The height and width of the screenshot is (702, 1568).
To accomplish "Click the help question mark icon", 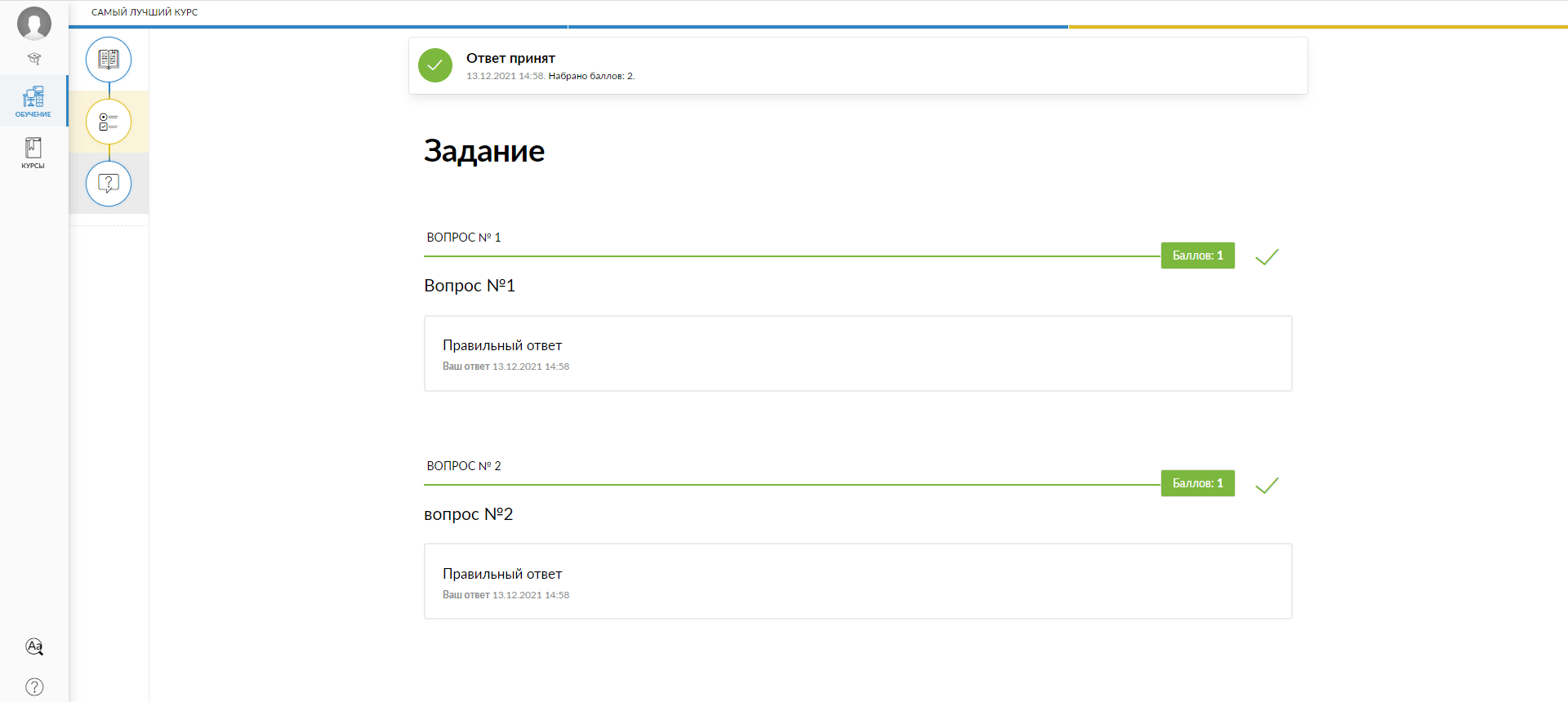I will 34,686.
